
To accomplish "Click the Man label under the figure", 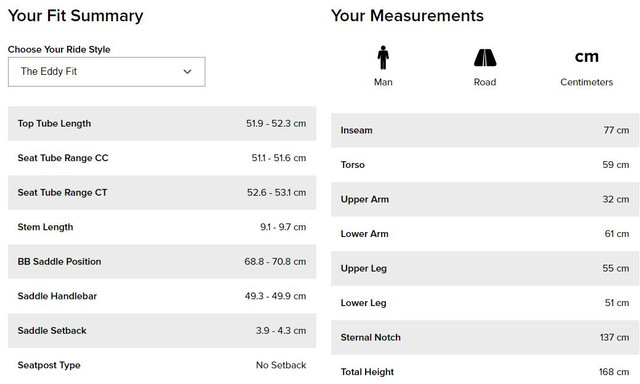I will click(383, 82).
